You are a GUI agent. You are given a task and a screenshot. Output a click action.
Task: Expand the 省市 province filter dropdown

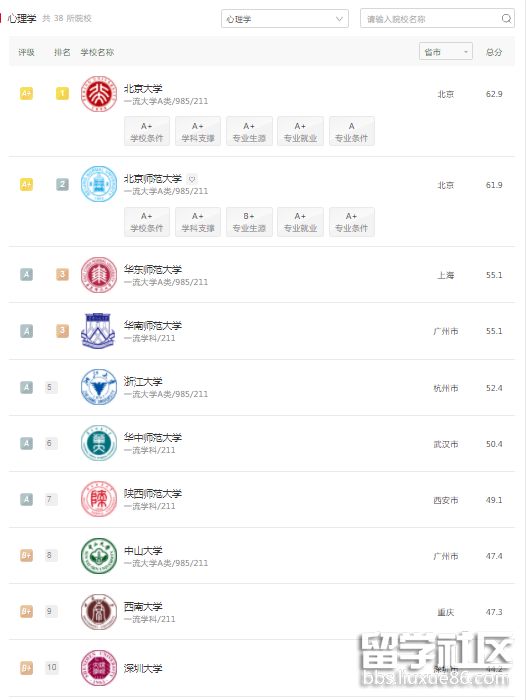coord(446,52)
